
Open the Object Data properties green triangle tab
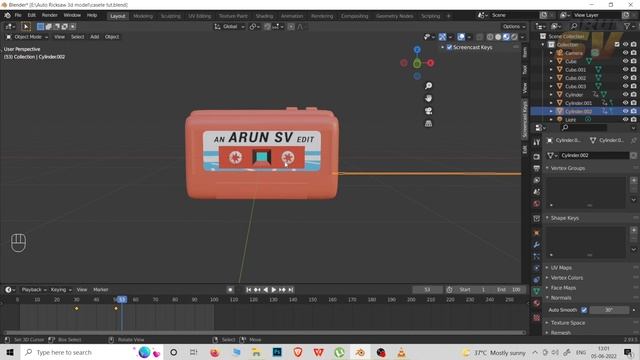coord(536,291)
